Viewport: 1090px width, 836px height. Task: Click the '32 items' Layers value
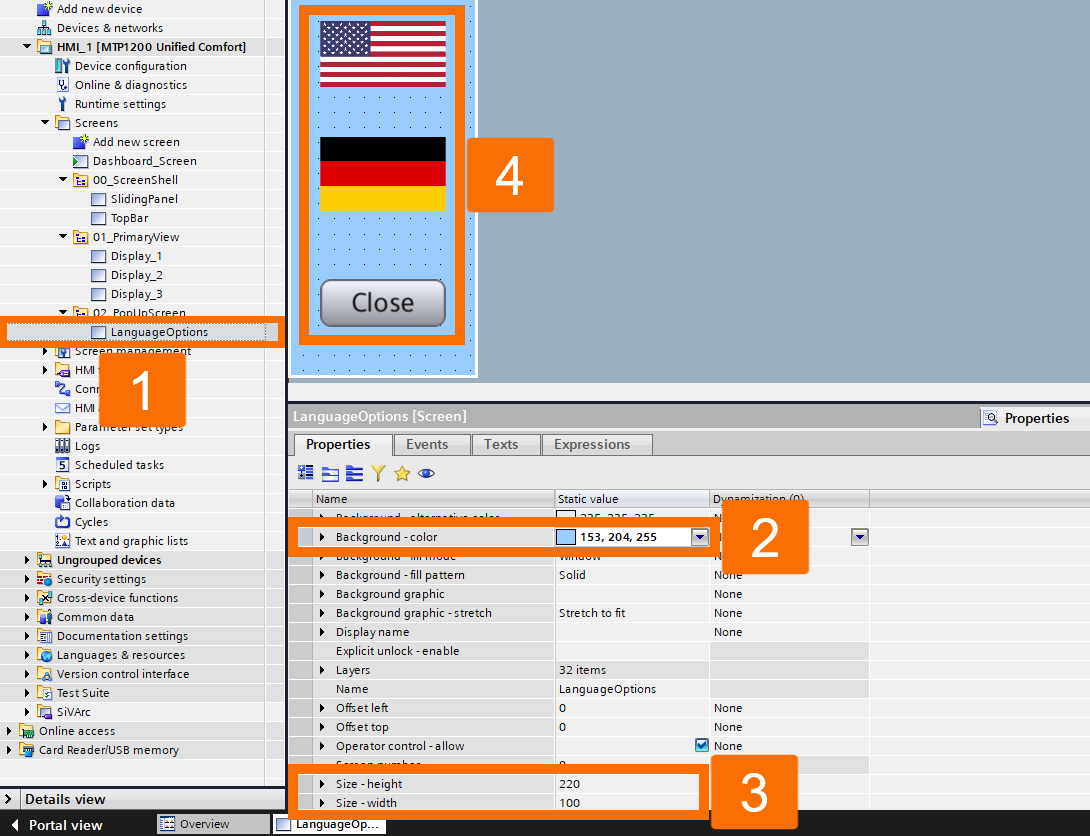[x=583, y=670]
